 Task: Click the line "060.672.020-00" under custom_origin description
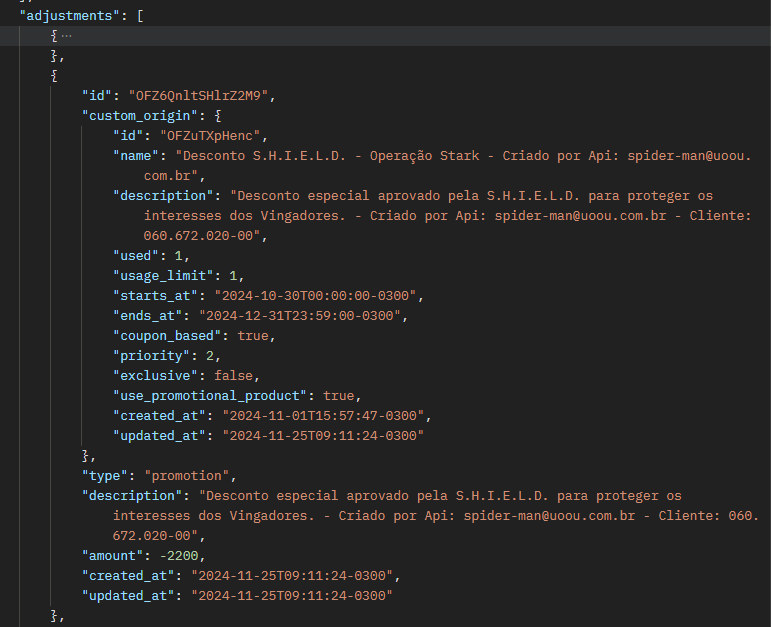[198, 236]
